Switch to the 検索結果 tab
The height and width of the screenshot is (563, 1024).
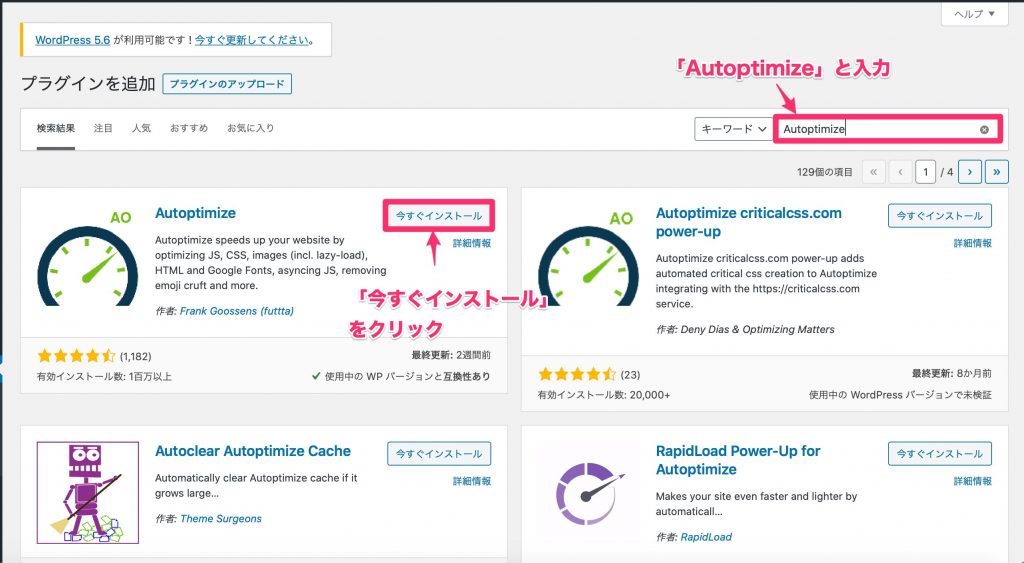(56, 129)
